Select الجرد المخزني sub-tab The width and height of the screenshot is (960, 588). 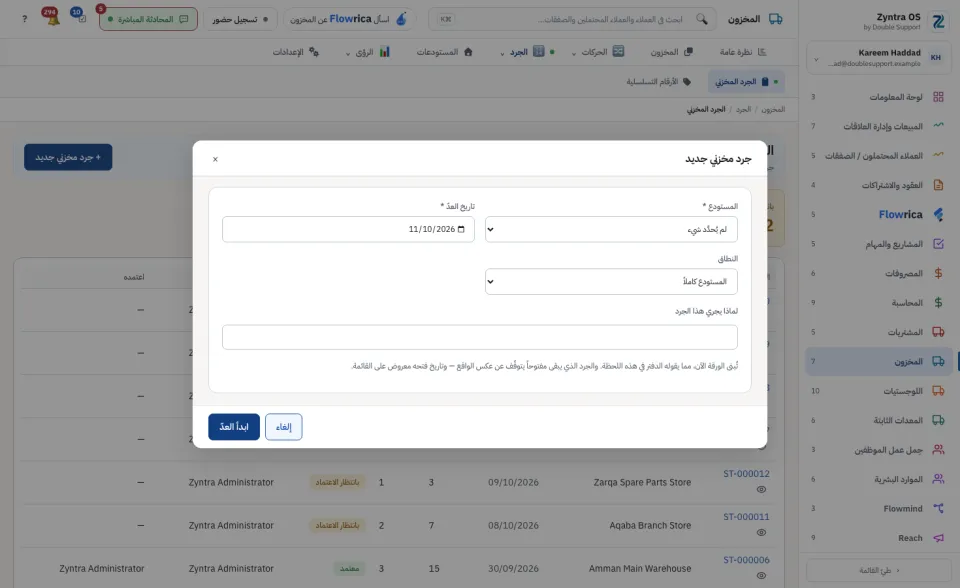point(746,81)
